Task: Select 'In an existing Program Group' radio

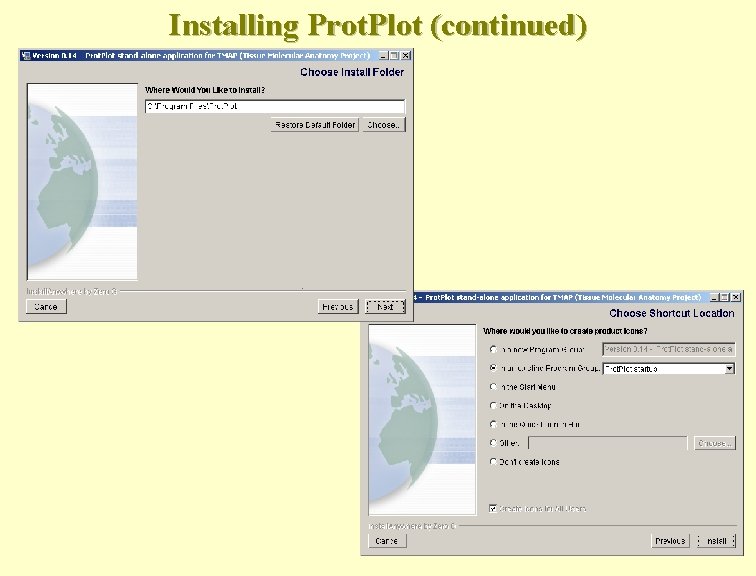Action: 493,368
